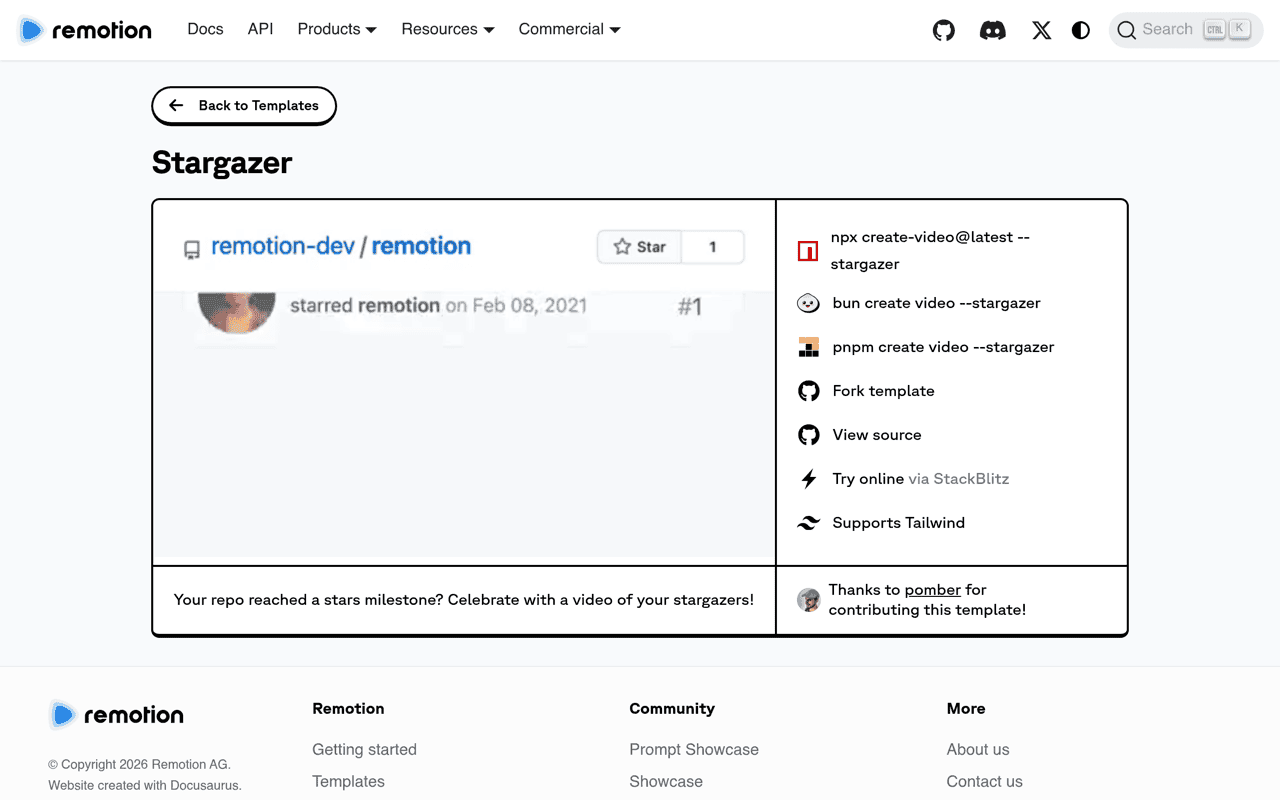Open the Discord icon in the navbar
The width and height of the screenshot is (1280, 800).
point(993,30)
